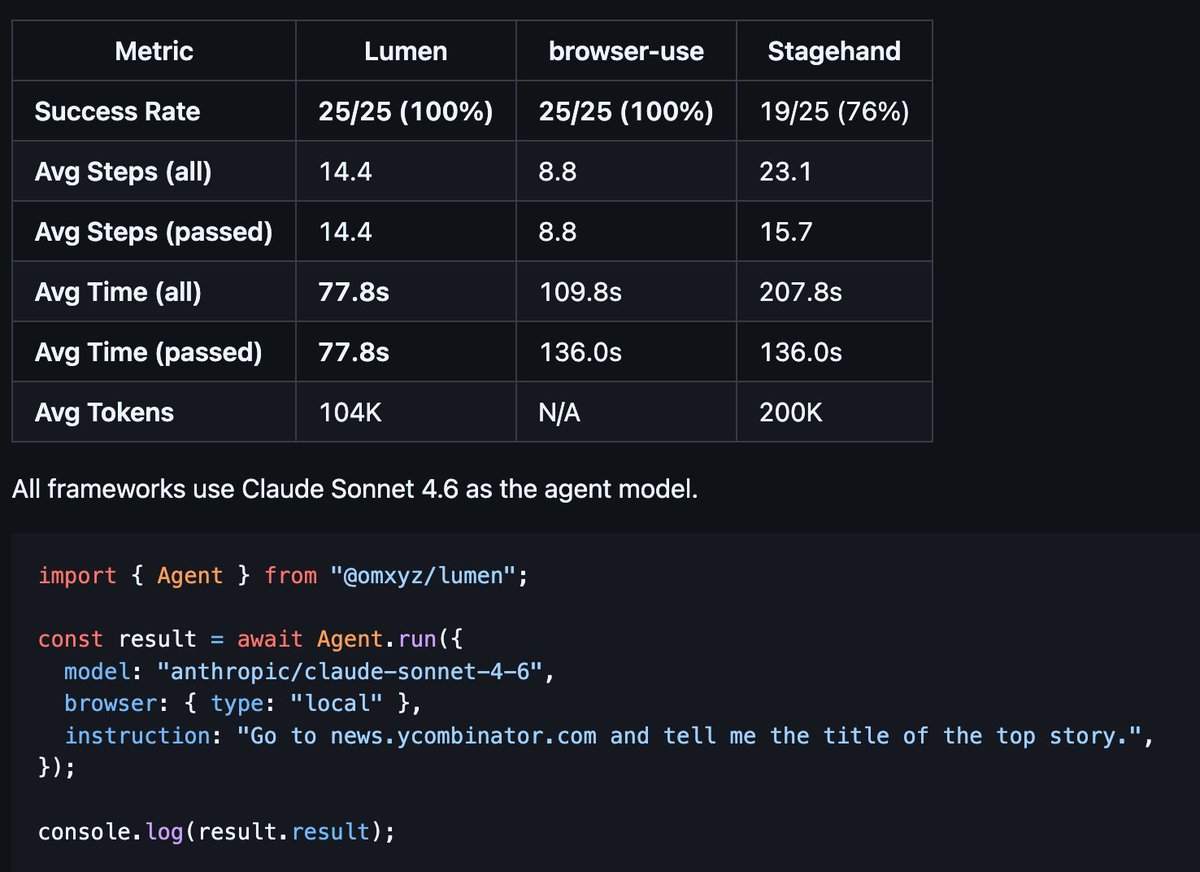1200x872 pixels.
Task: Select the "N/A" browser-use tokens cell
Action: [559, 412]
